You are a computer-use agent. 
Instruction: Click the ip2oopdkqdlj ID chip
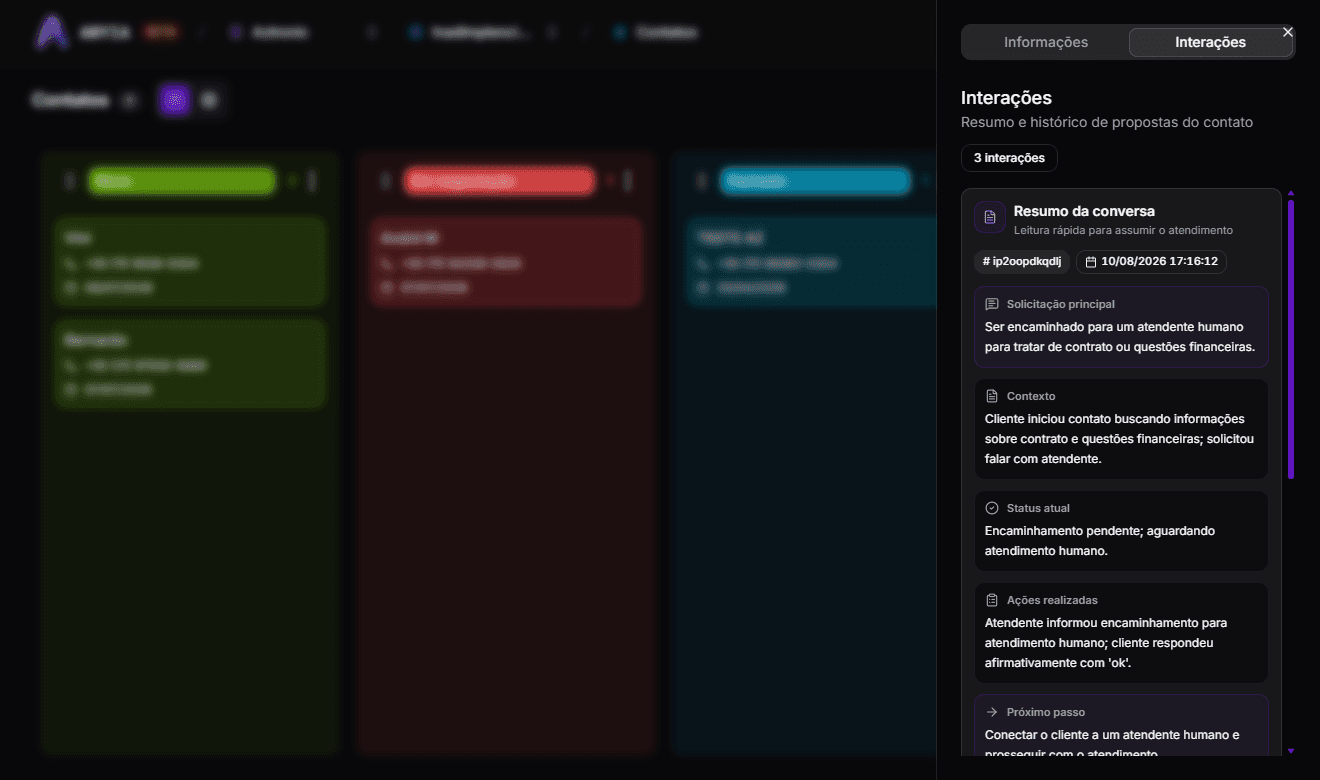tap(1022, 261)
